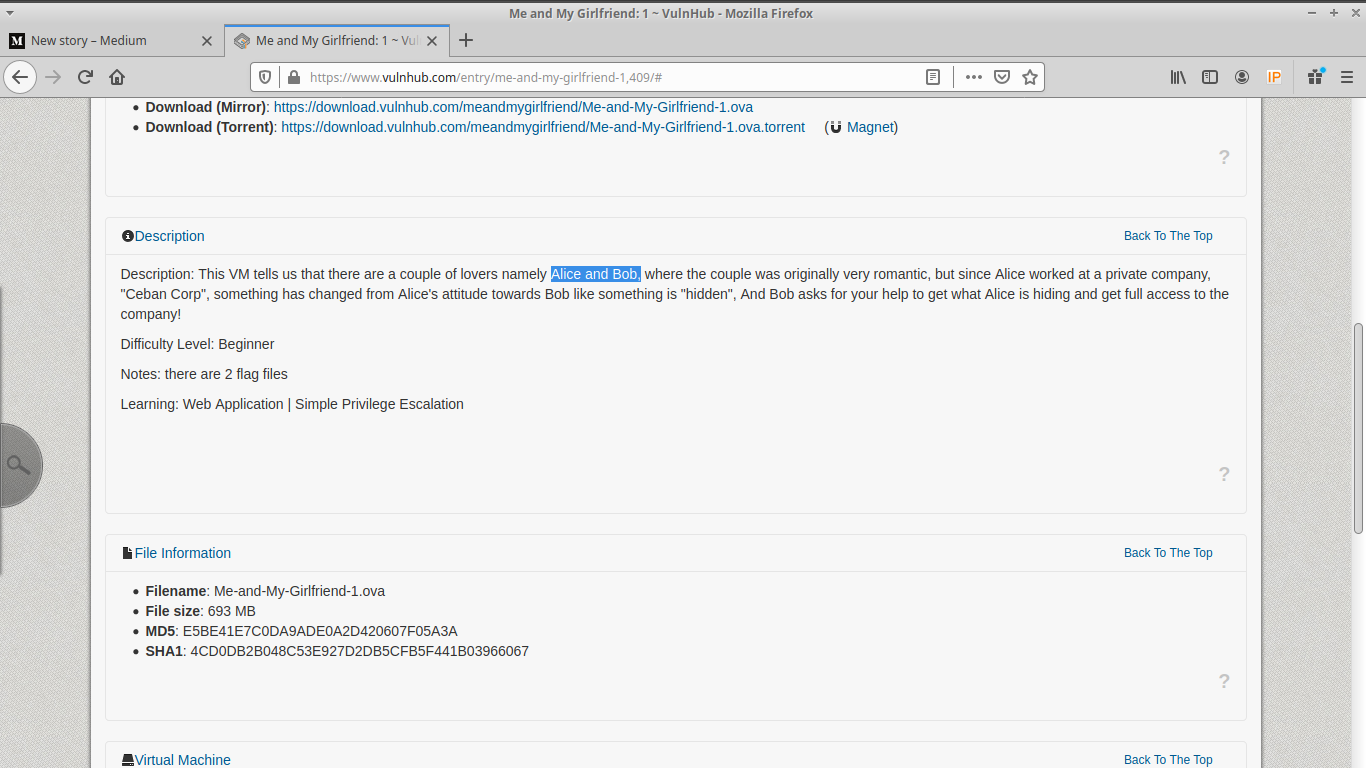Click the magnifier search circle at left edge
The width and height of the screenshot is (1366, 768).
click(18, 465)
